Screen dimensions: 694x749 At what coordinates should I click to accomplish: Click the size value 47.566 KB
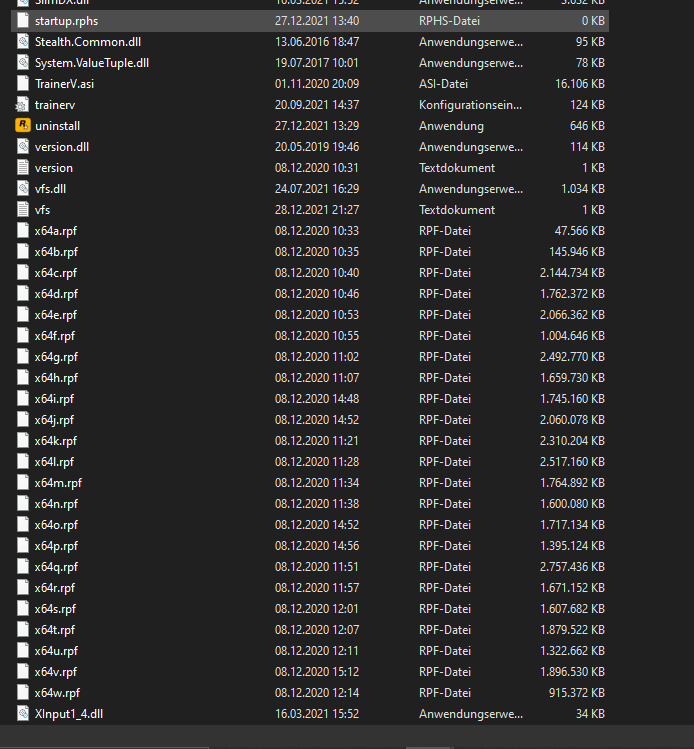579,231
